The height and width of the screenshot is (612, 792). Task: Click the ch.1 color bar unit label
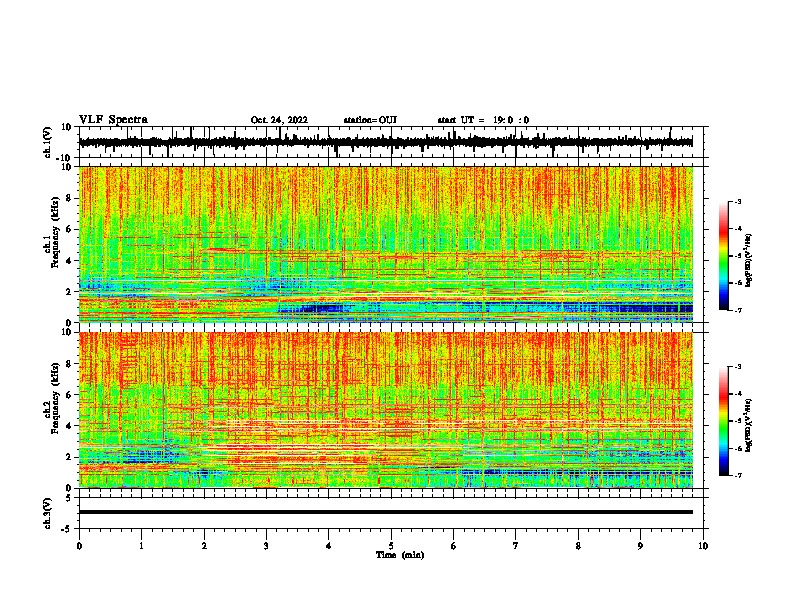click(x=749, y=260)
